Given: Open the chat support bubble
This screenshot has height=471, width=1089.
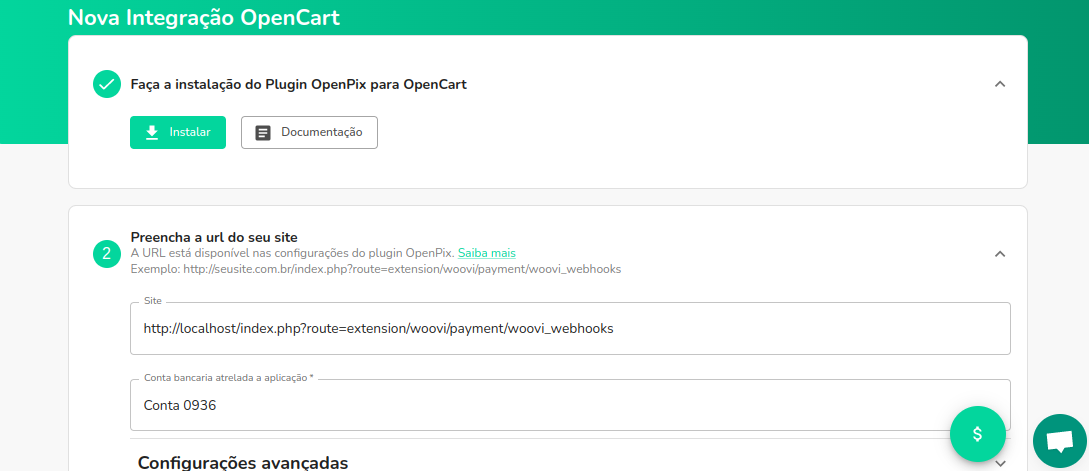Looking at the screenshot, I should pyautogui.click(x=1059, y=441).
